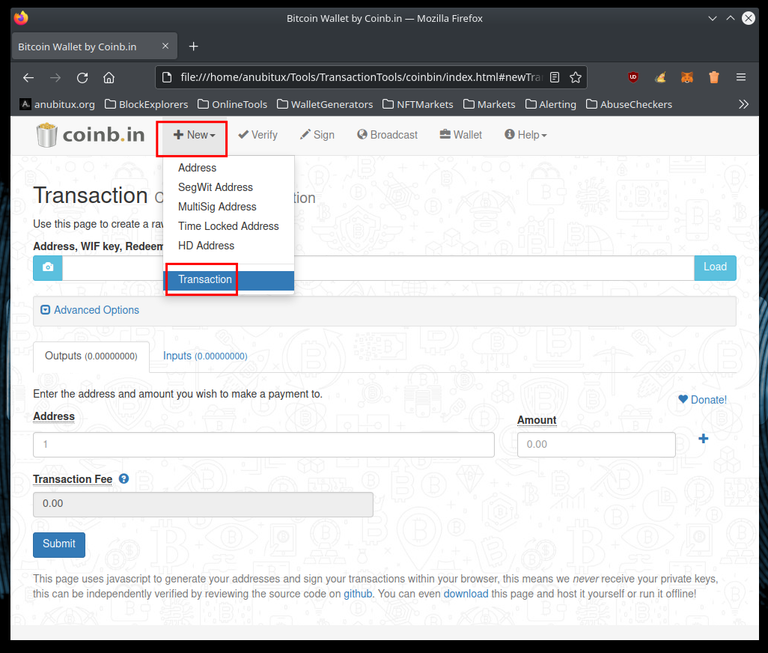Open the Alerting bookmark folder
Viewport: 768px width, 653px height.
click(x=551, y=104)
